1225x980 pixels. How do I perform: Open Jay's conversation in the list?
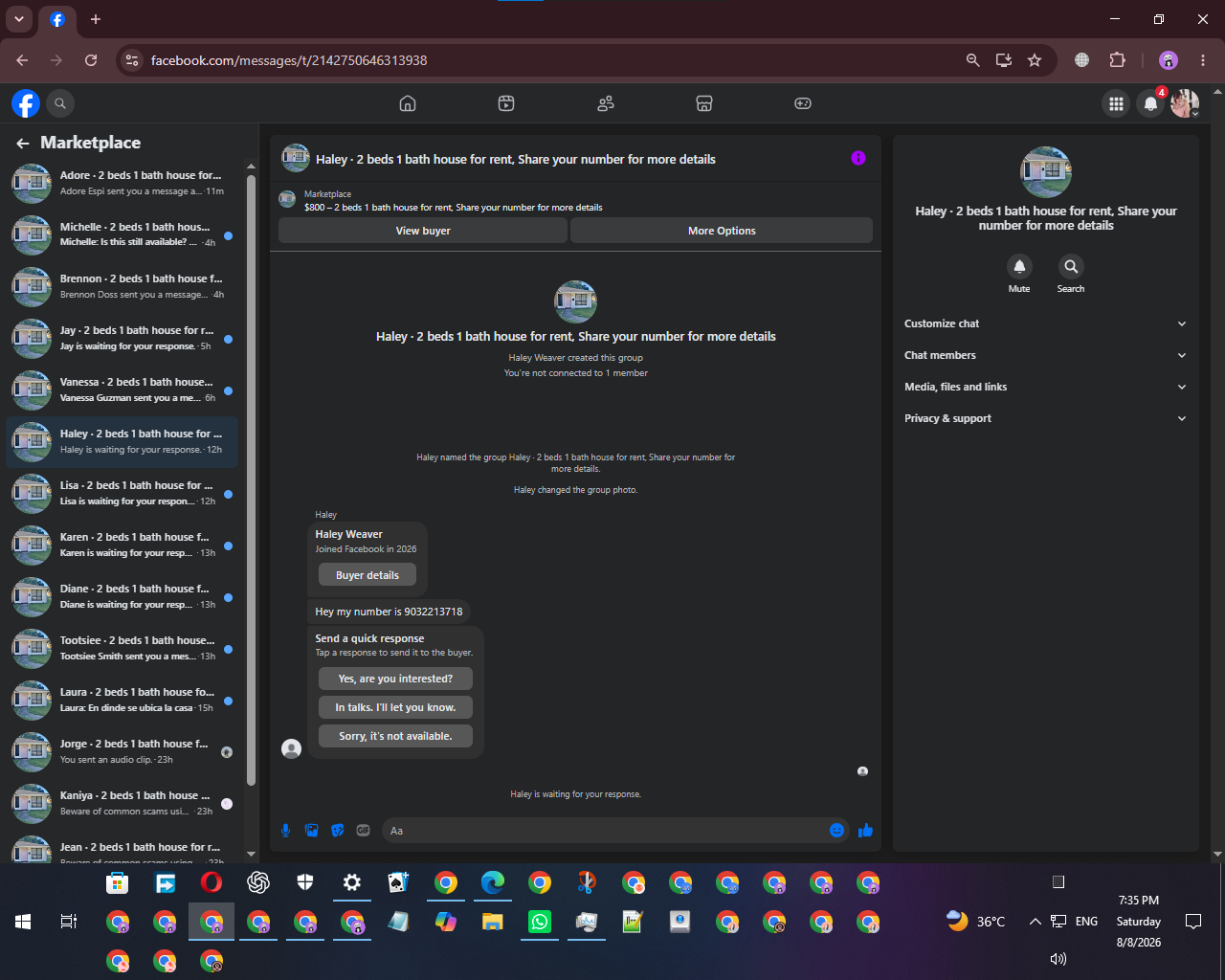tap(122, 338)
